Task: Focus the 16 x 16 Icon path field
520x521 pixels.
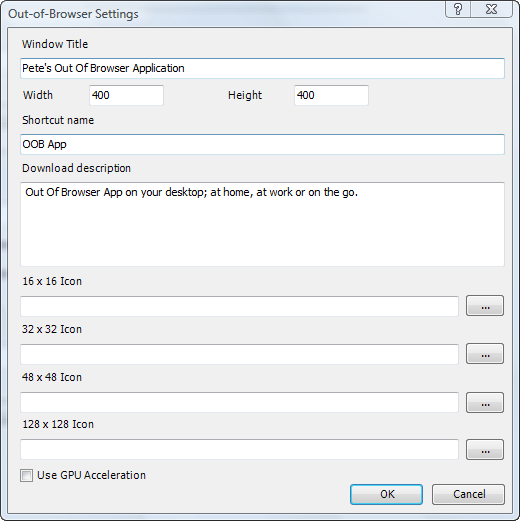Action: pos(239,306)
